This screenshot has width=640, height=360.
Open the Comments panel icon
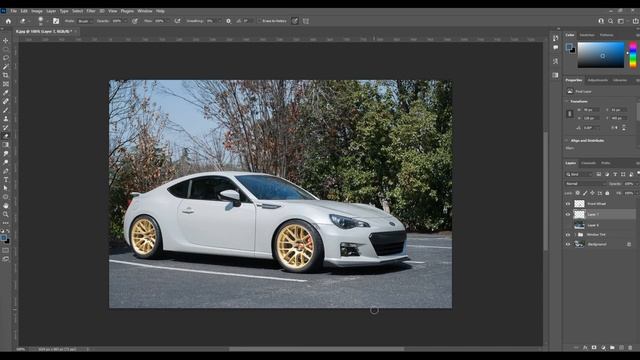556,48
